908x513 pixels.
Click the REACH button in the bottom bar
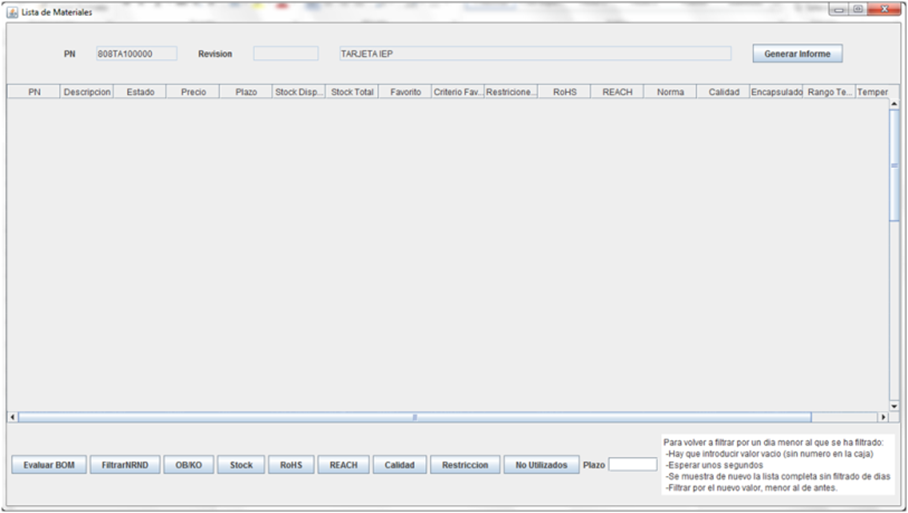[x=343, y=465]
